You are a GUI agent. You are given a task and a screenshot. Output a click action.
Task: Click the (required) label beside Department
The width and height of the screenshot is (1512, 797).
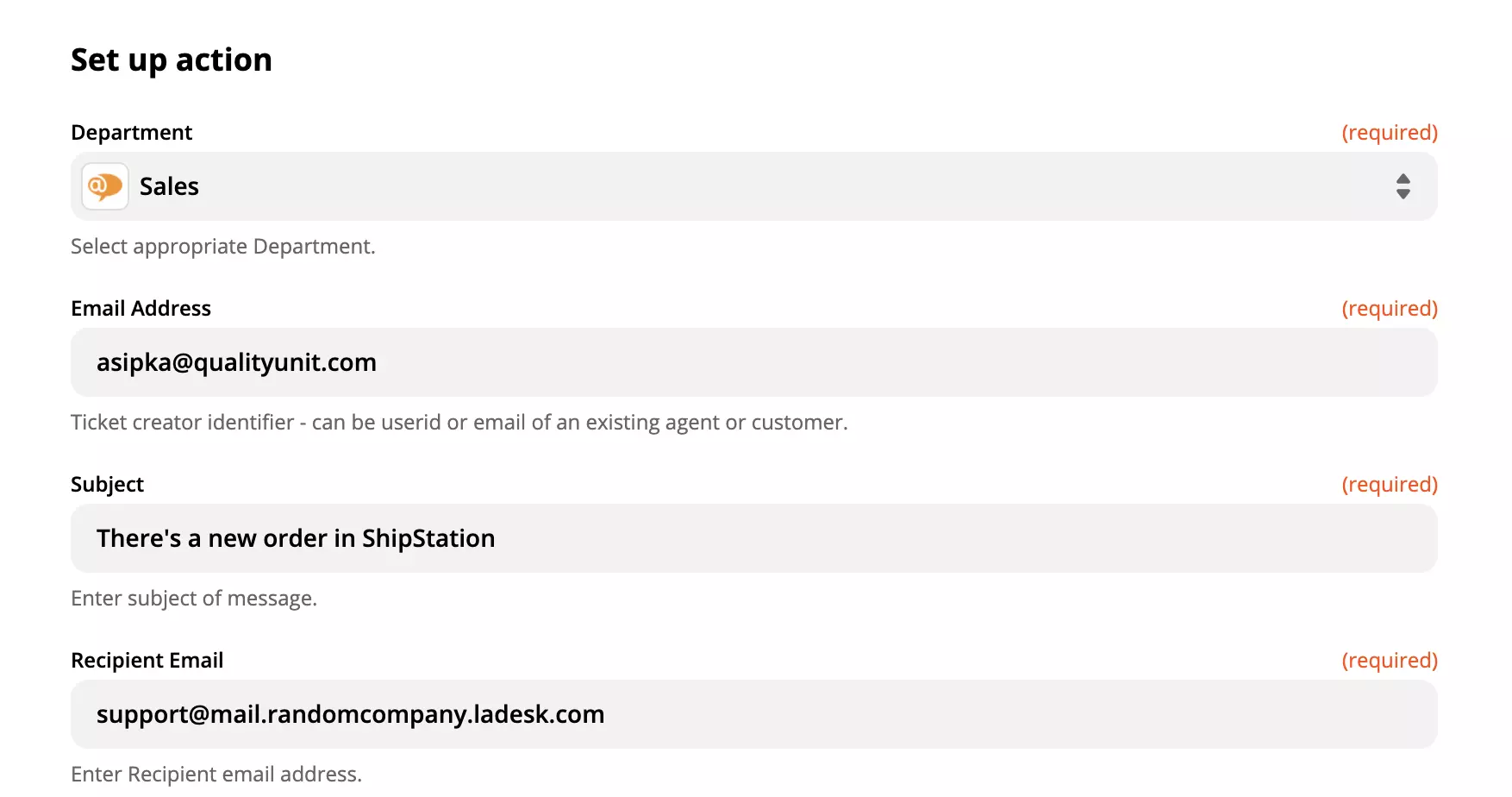pyautogui.click(x=1389, y=132)
